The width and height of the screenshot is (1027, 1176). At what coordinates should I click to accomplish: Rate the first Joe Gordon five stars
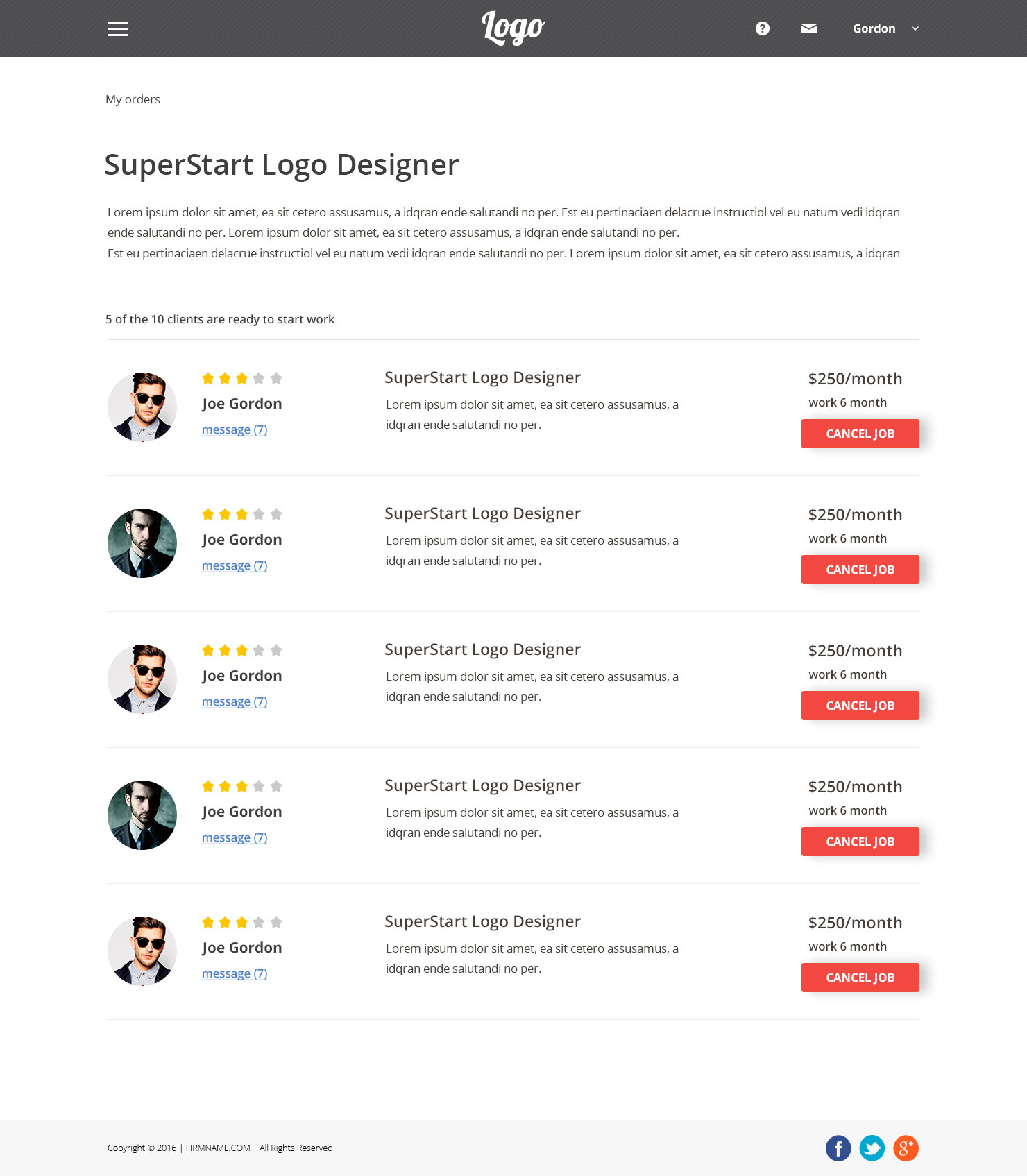[x=277, y=378]
